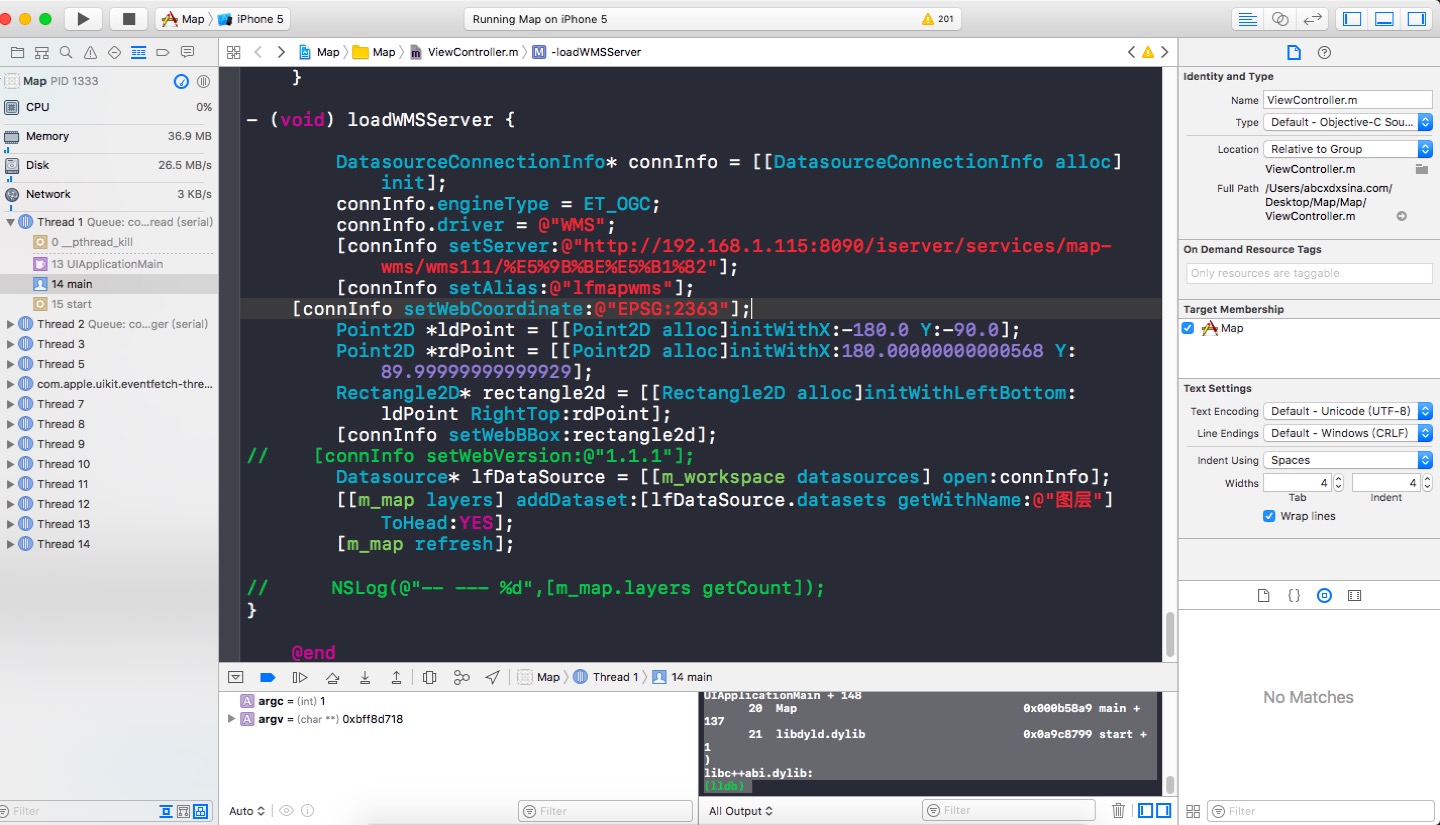Open the Text Encoding dropdown
Viewport: 1440px width, 825px height.
pos(1347,411)
